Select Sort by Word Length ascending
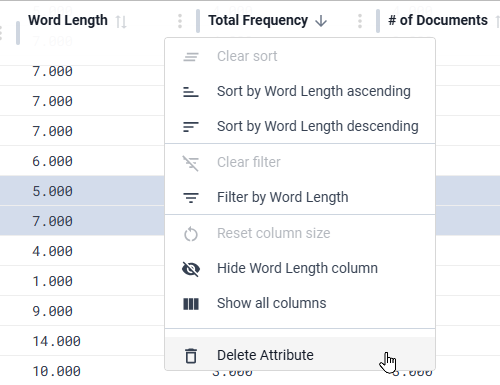Screen dimensions: 500x385 (300, 91)
